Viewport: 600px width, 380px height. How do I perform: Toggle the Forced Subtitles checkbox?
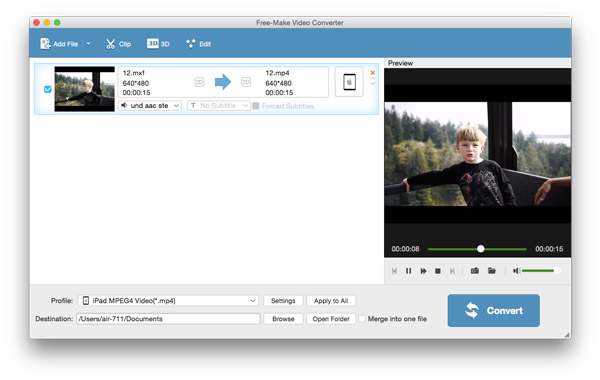(x=256, y=106)
